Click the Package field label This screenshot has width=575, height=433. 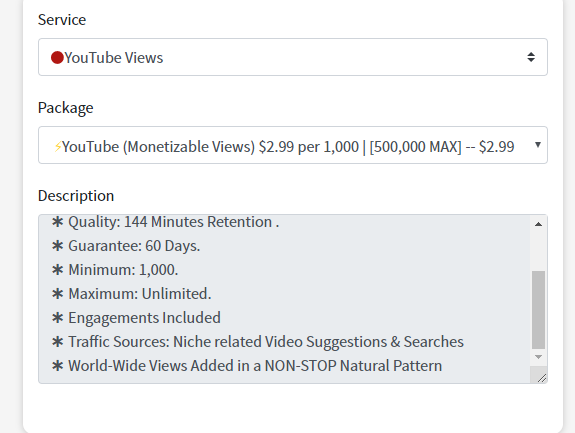click(x=66, y=108)
